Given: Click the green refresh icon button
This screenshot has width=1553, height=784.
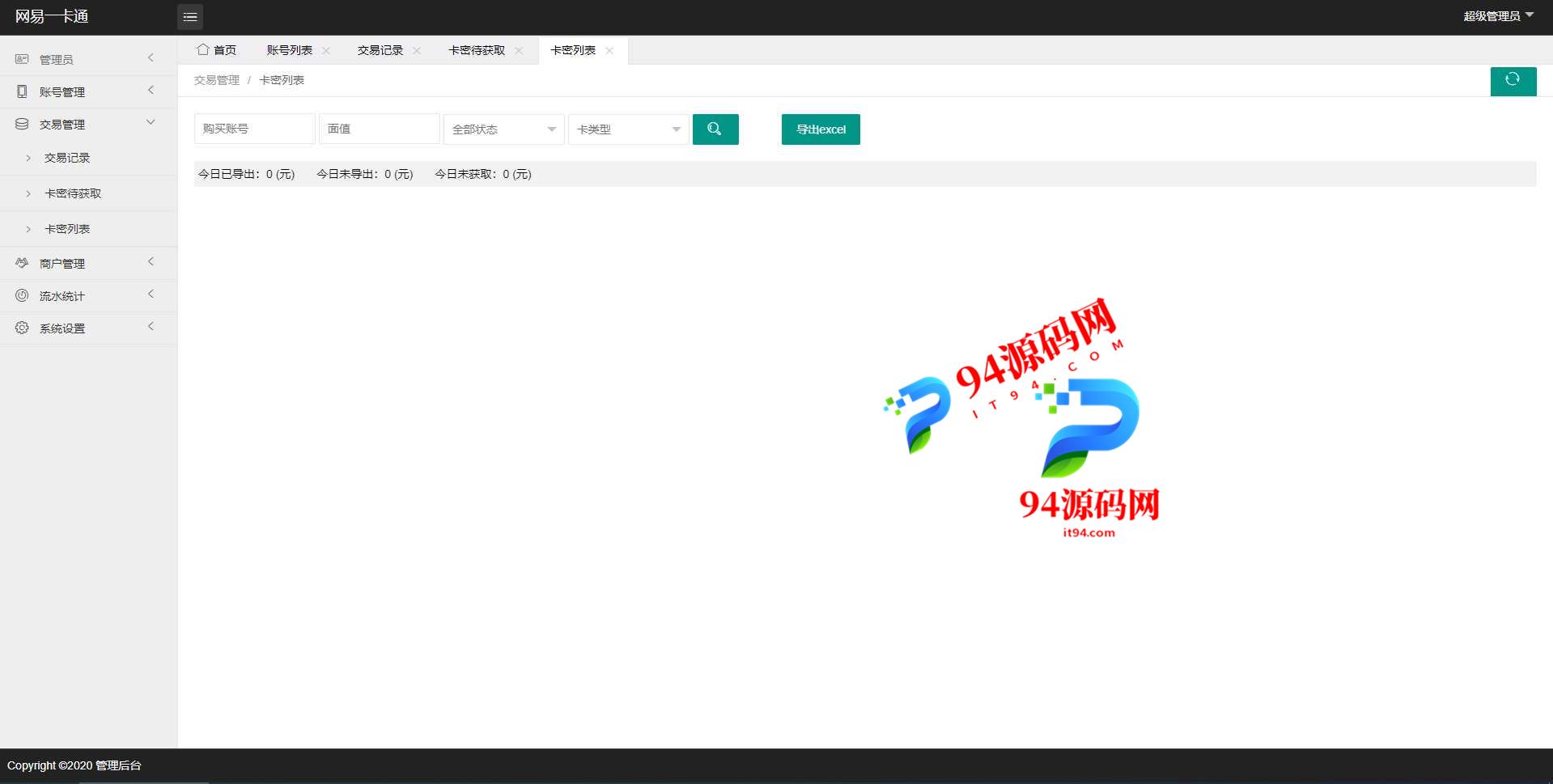Looking at the screenshot, I should [1513, 81].
